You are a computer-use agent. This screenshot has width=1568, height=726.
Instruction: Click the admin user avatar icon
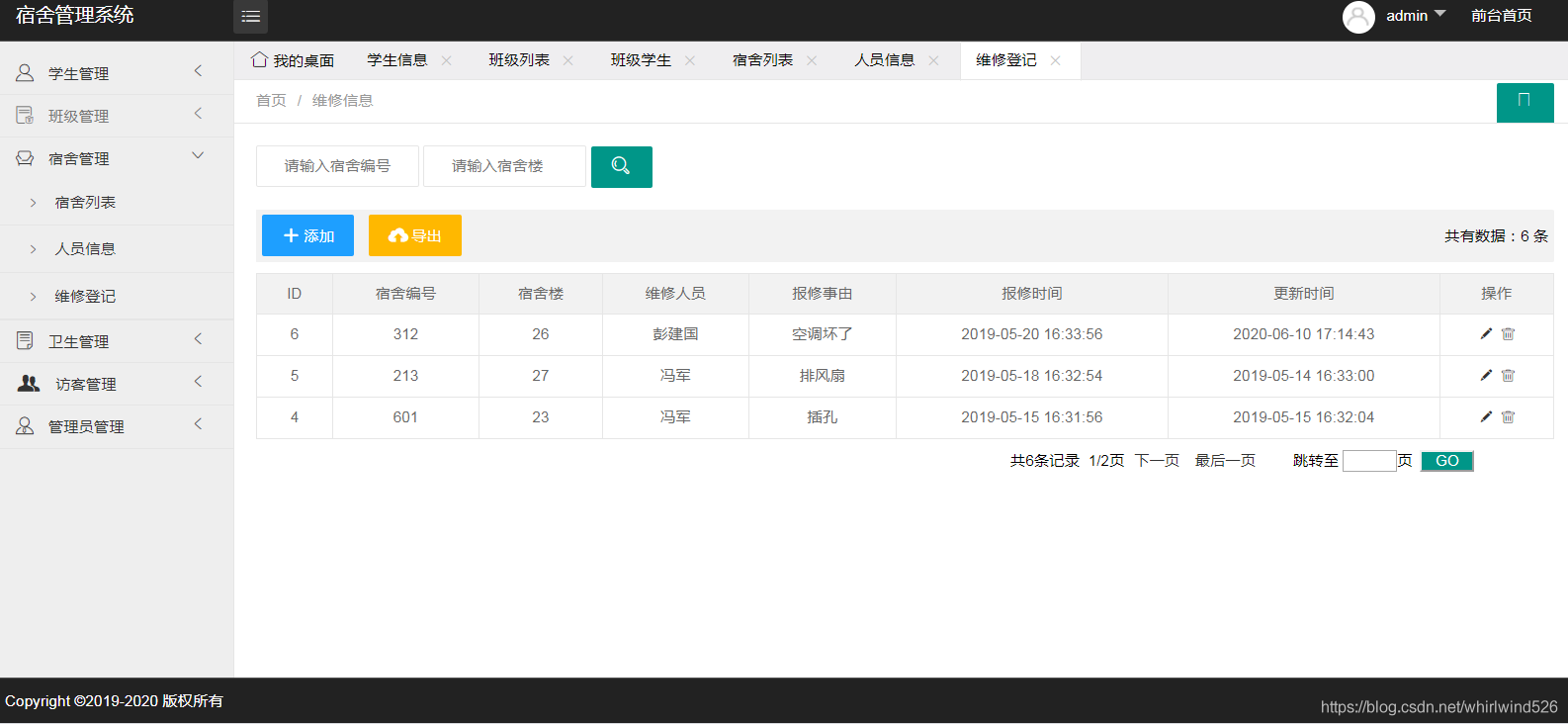[x=1358, y=17]
